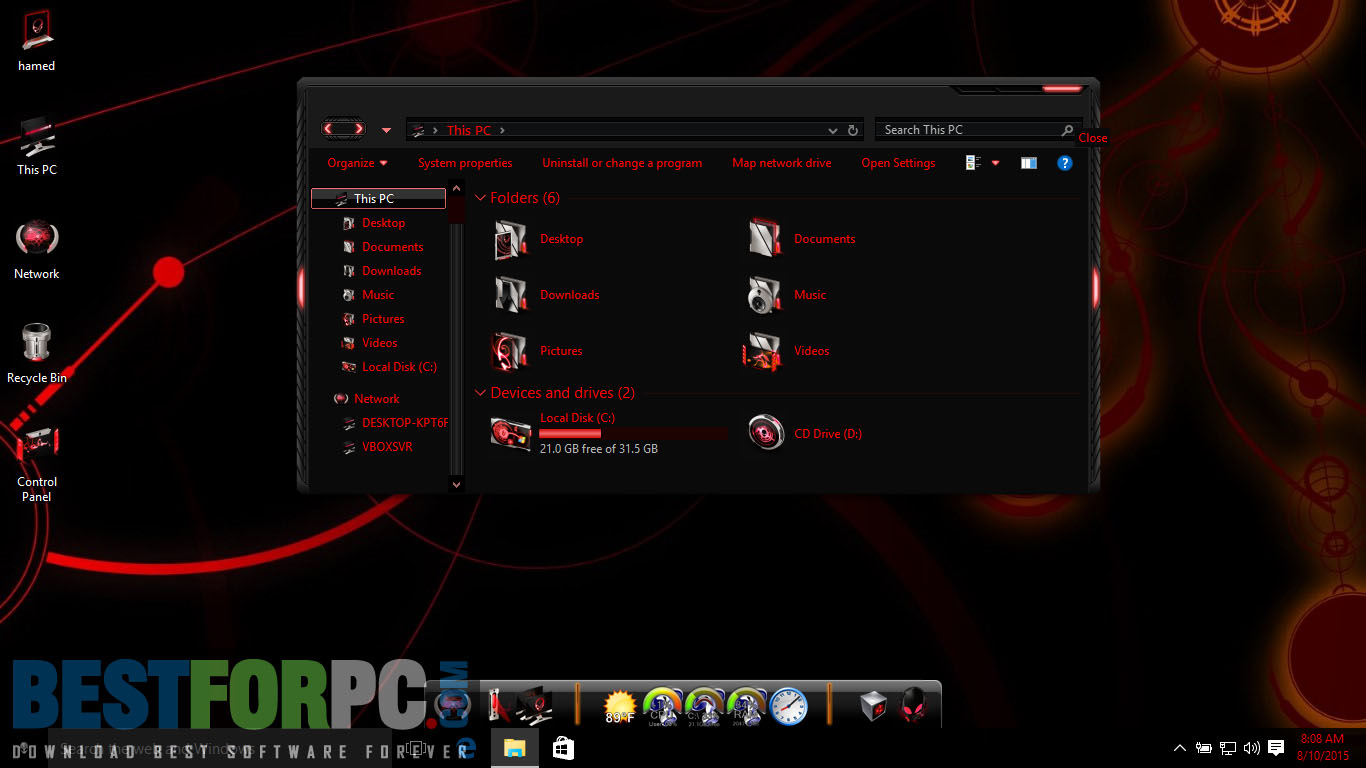The width and height of the screenshot is (1366, 768).
Task: Select Network desktop icon
Action: coord(37,250)
